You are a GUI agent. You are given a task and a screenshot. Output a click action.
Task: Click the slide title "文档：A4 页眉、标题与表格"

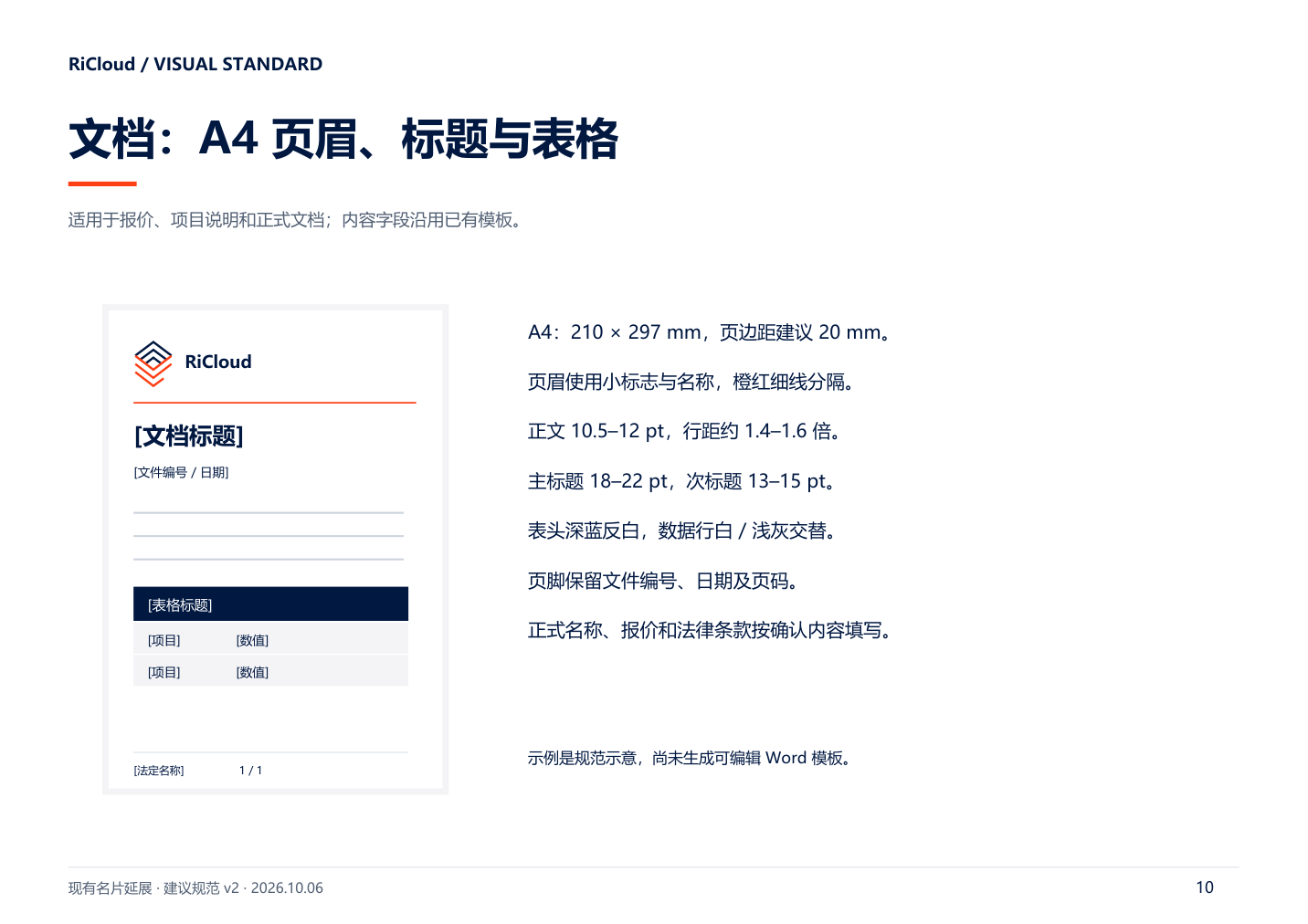[343, 140]
